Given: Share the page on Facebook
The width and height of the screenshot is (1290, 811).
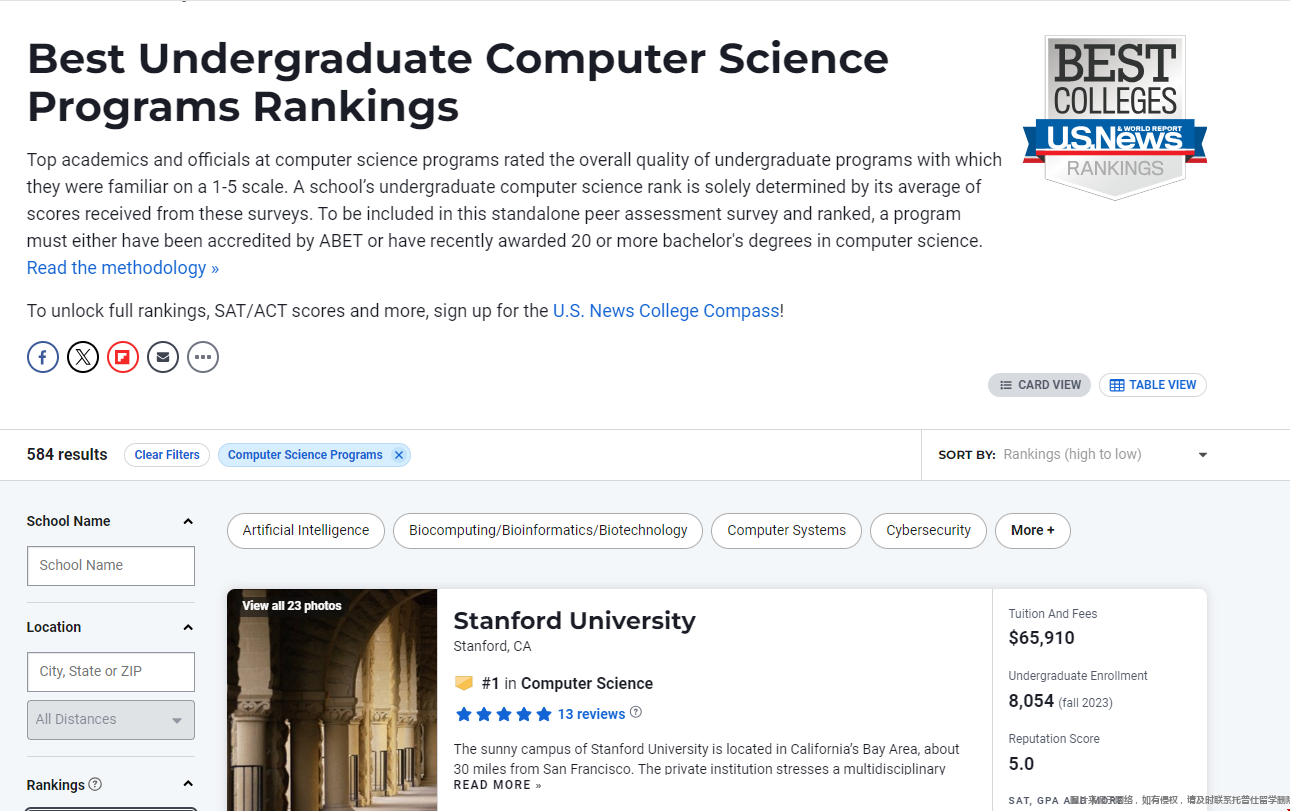Looking at the screenshot, I should [x=43, y=357].
